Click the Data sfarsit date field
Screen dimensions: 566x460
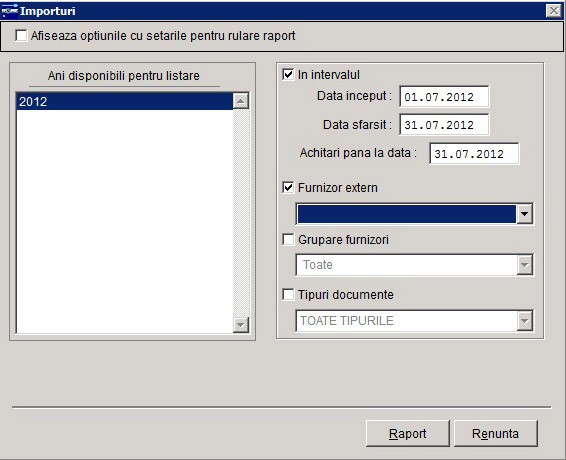coord(444,125)
